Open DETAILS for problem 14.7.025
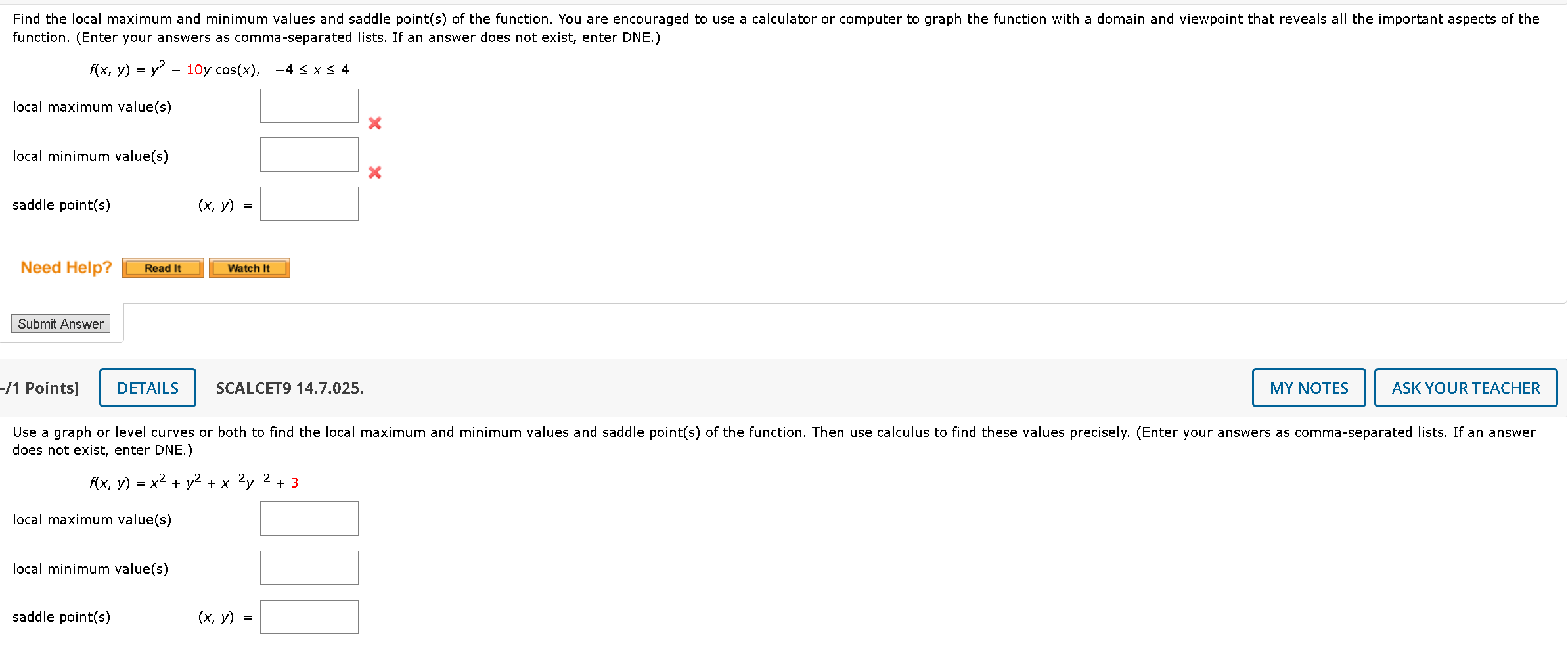1568x663 pixels. (x=147, y=388)
